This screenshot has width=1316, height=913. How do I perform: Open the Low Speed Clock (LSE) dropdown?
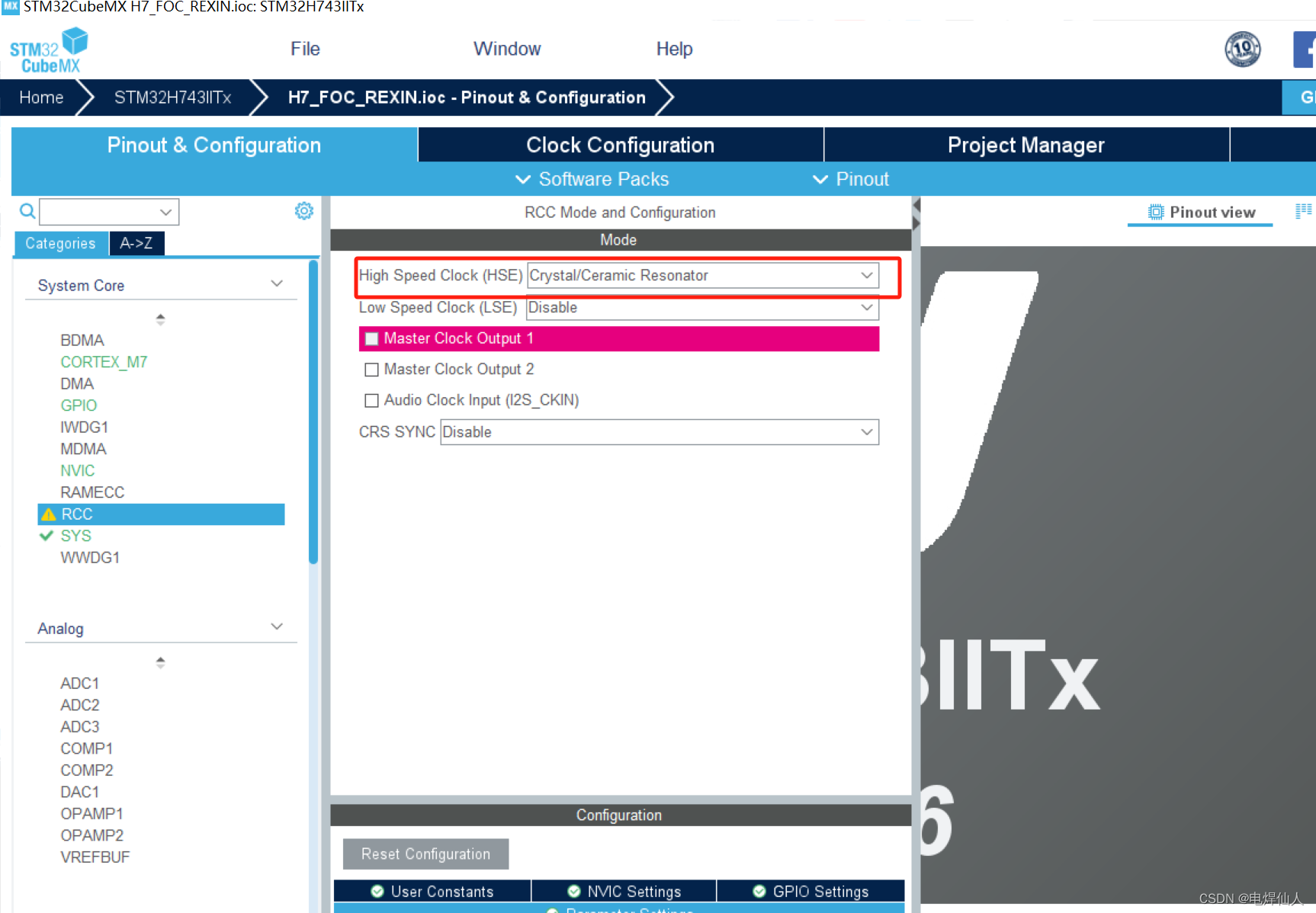(702, 307)
